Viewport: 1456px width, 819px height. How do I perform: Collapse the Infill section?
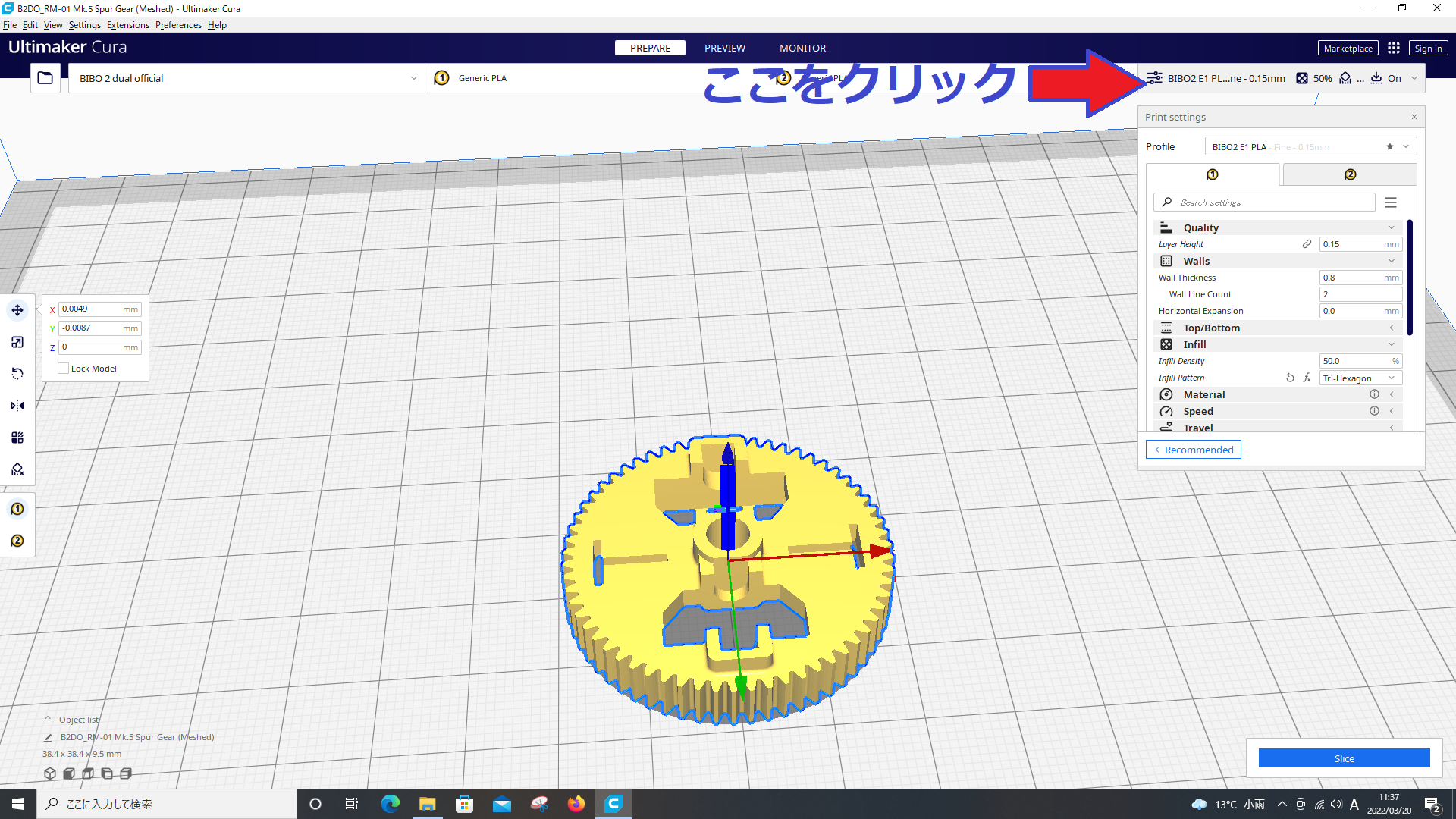(x=1279, y=344)
